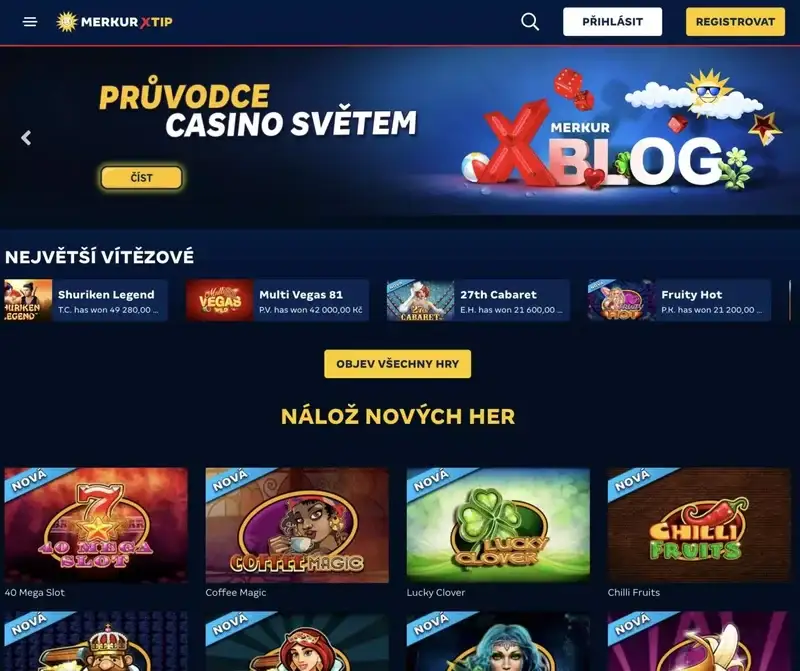The height and width of the screenshot is (671, 800).
Task: Click OBJEV VŠECHNY HRY button
Action: 397,364
